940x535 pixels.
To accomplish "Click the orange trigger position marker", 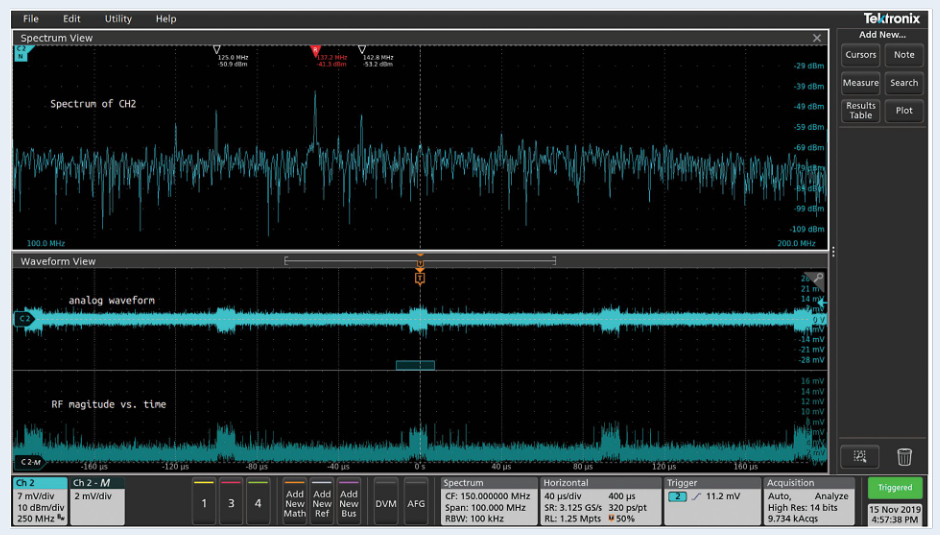I will (x=420, y=277).
